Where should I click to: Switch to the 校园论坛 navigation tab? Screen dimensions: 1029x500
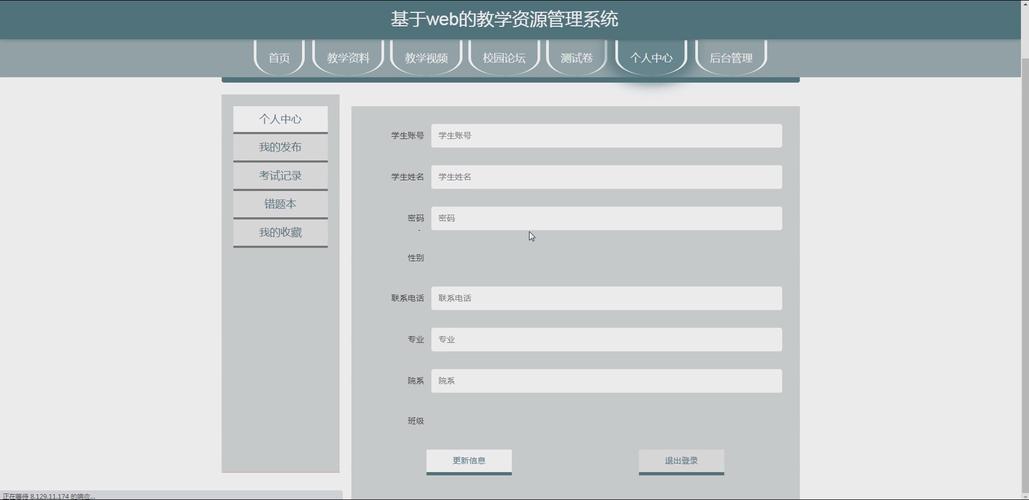click(x=504, y=58)
